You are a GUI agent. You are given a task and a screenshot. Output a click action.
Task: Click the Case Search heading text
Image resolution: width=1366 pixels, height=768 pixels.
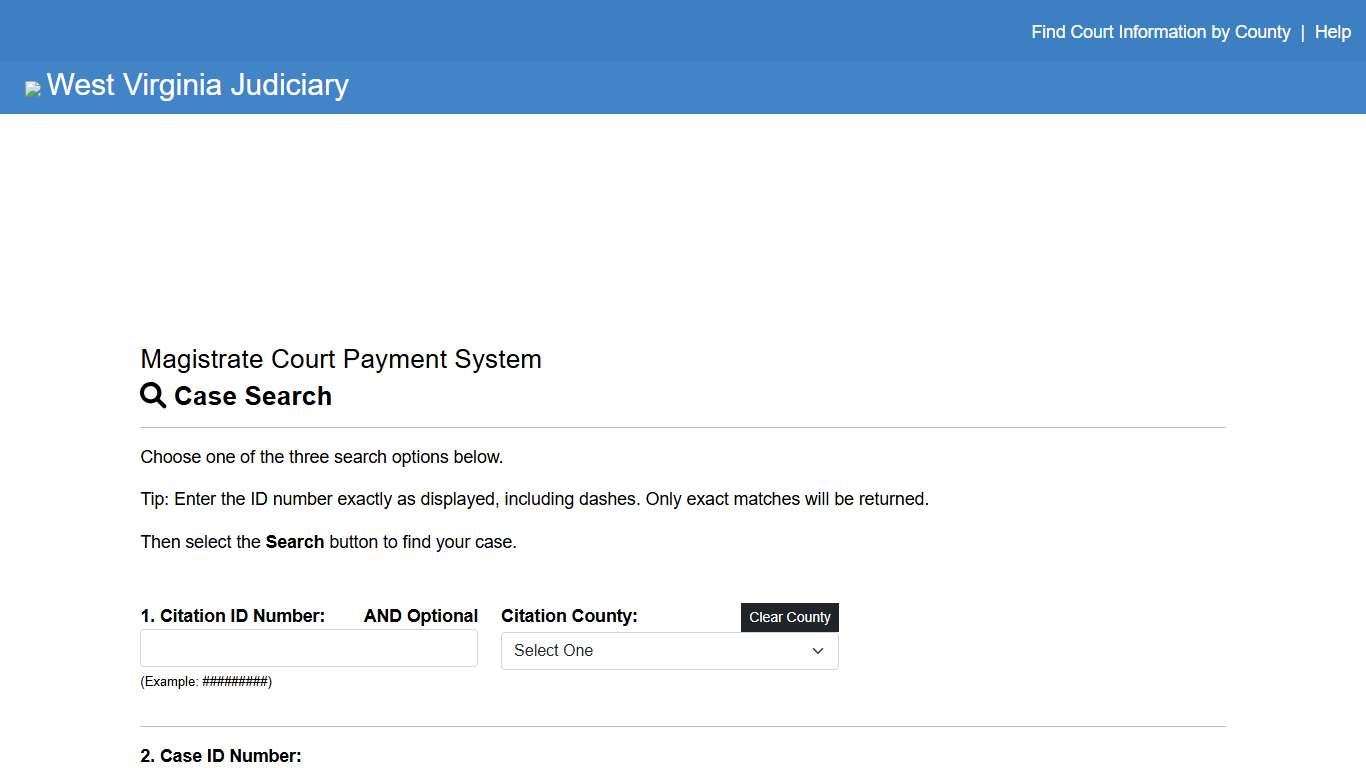point(252,396)
